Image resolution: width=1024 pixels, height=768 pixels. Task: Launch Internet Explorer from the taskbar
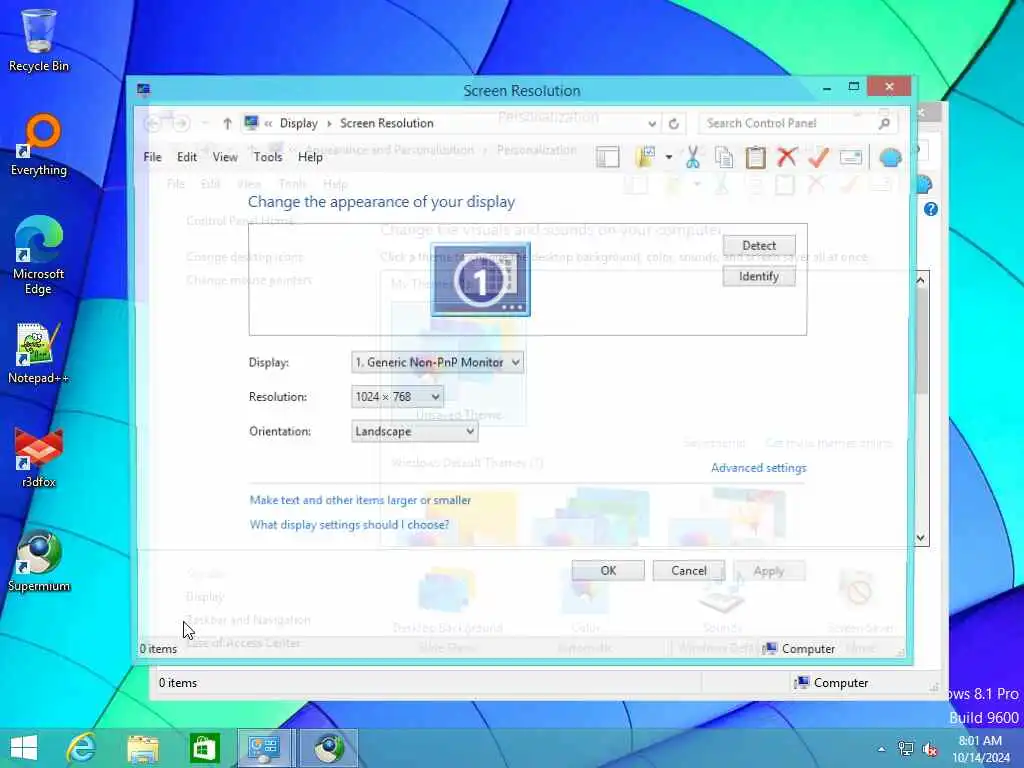[x=82, y=748]
